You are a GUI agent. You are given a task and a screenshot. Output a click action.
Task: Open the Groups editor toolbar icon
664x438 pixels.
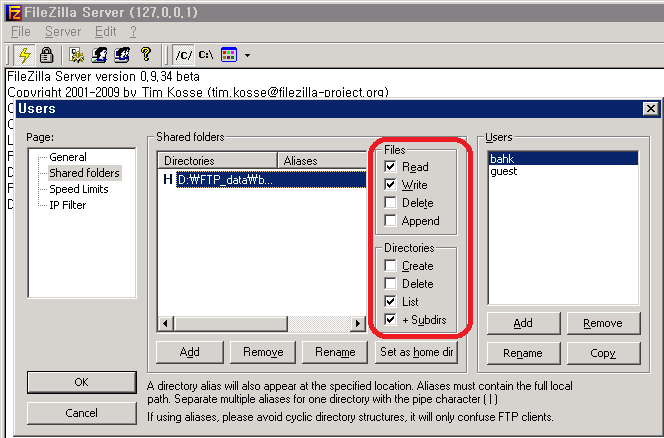122,55
